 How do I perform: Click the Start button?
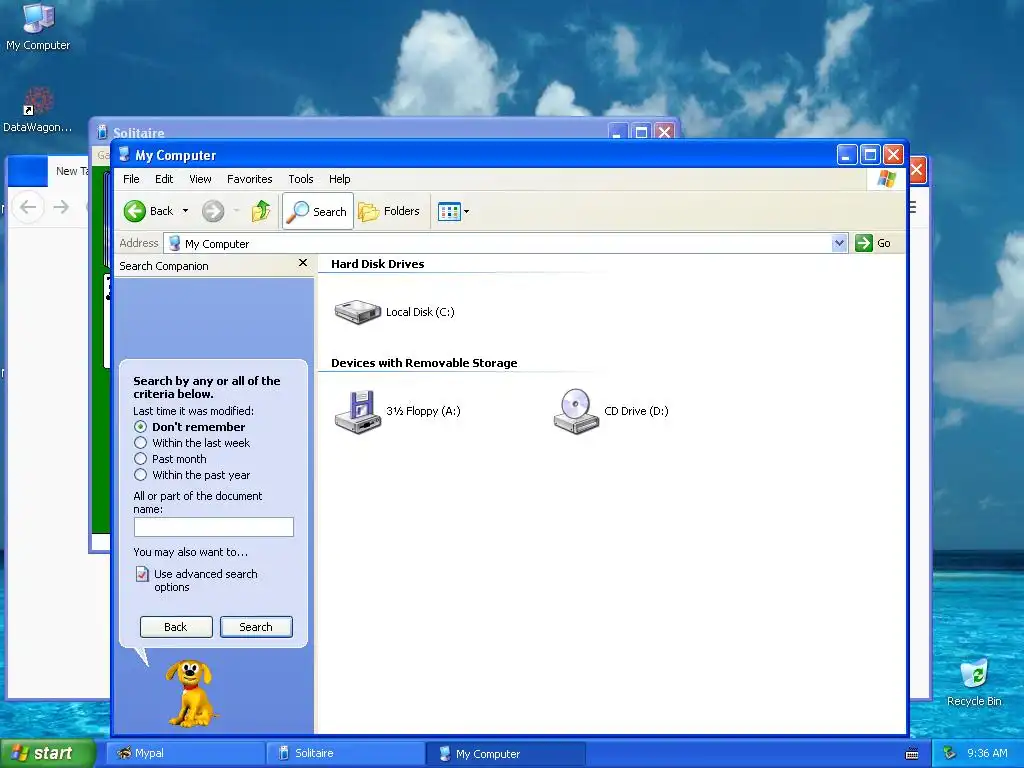47,753
